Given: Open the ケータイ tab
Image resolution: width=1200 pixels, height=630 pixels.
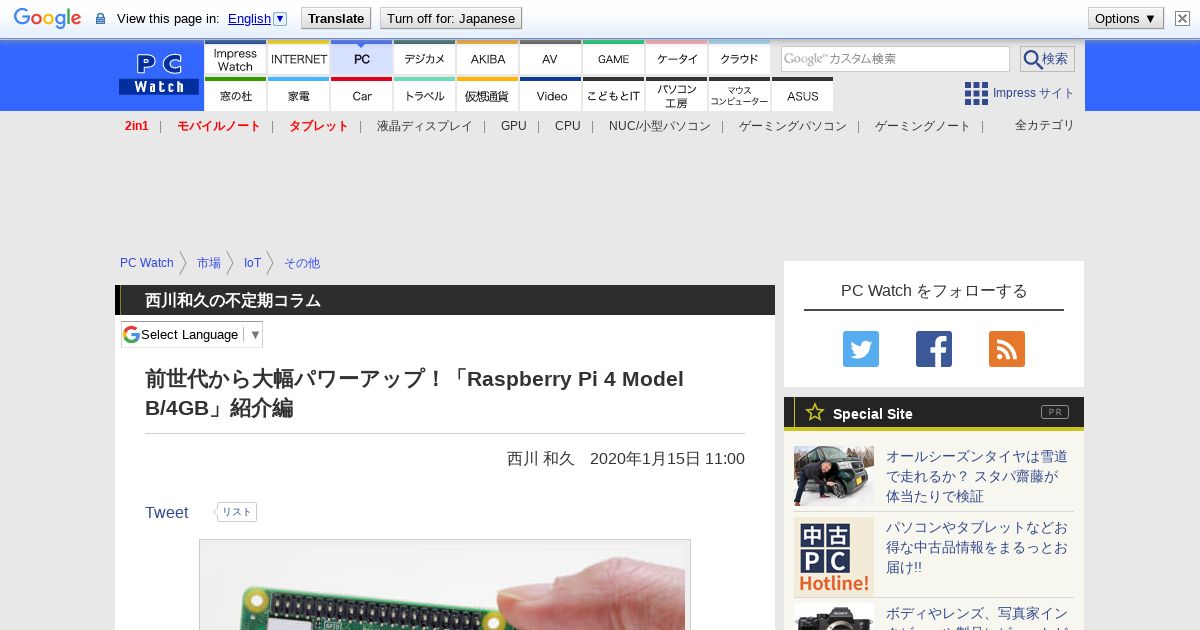Looking at the screenshot, I should coord(677,59).
